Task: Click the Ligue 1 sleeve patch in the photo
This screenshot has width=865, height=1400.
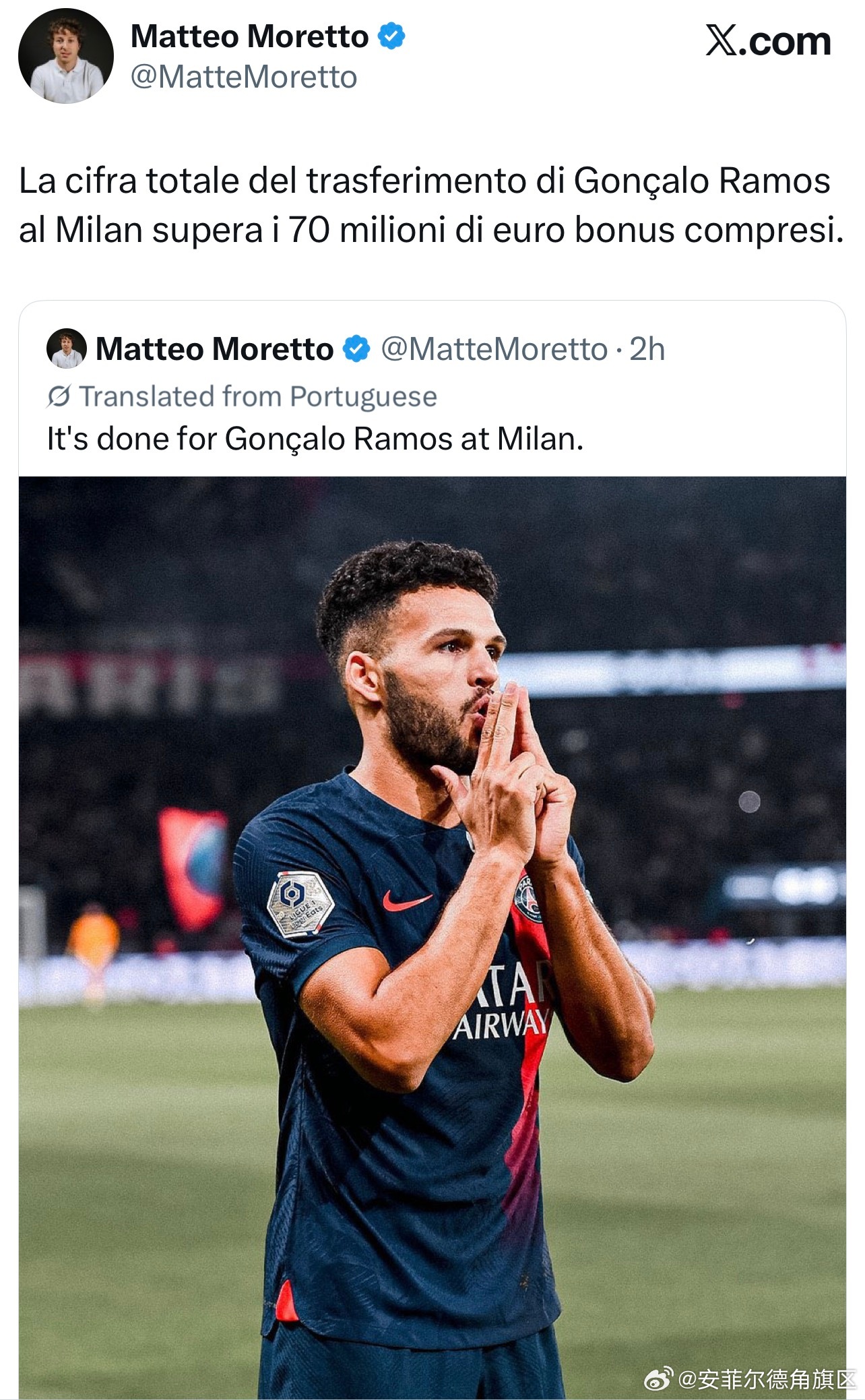Action: (x=300, y=905)
